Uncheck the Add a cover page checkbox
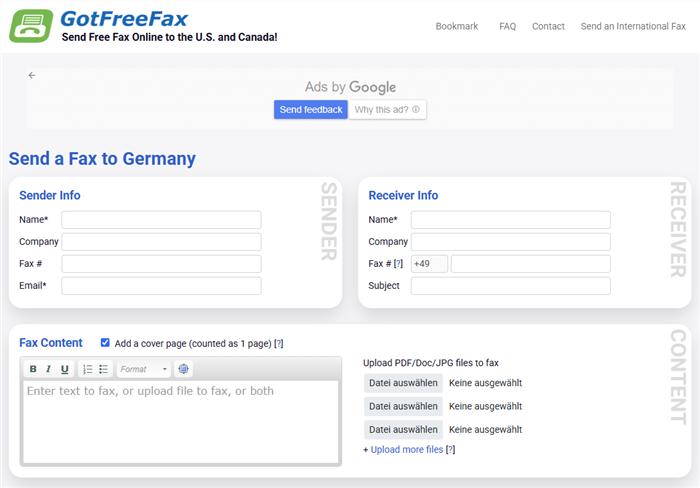This screenshot has height=488, width=700. 105,342
